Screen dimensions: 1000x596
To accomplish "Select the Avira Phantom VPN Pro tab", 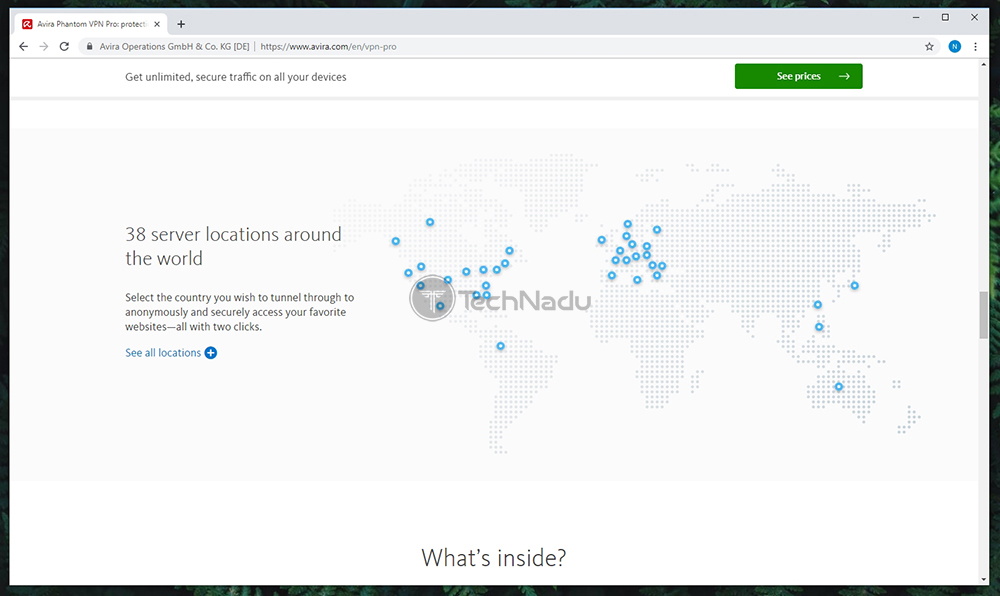I will (x=91, y=24).
